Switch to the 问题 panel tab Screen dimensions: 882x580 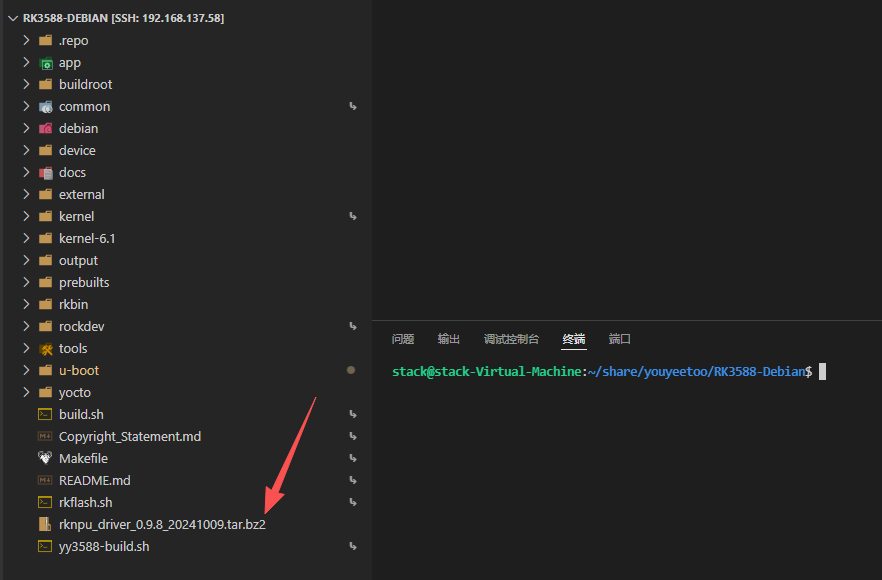[x=403, y=339]
